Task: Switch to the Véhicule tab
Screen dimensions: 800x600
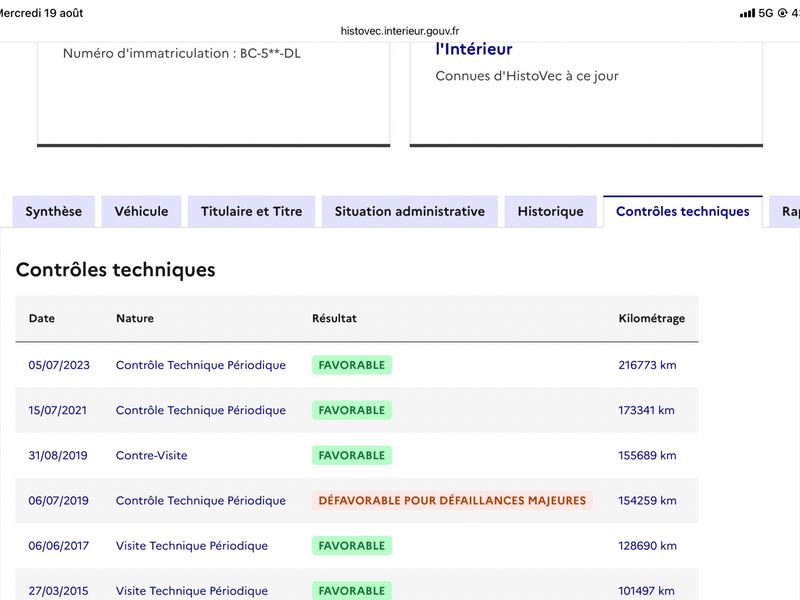Action: [141, 211]
